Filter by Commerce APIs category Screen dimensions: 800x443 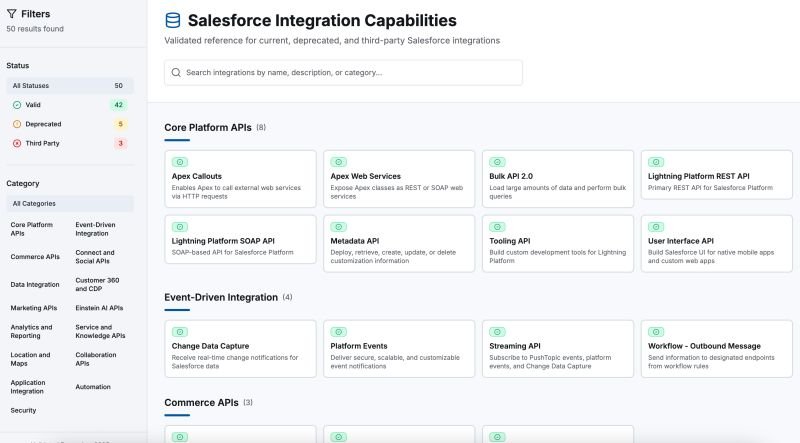coord(35,257)
